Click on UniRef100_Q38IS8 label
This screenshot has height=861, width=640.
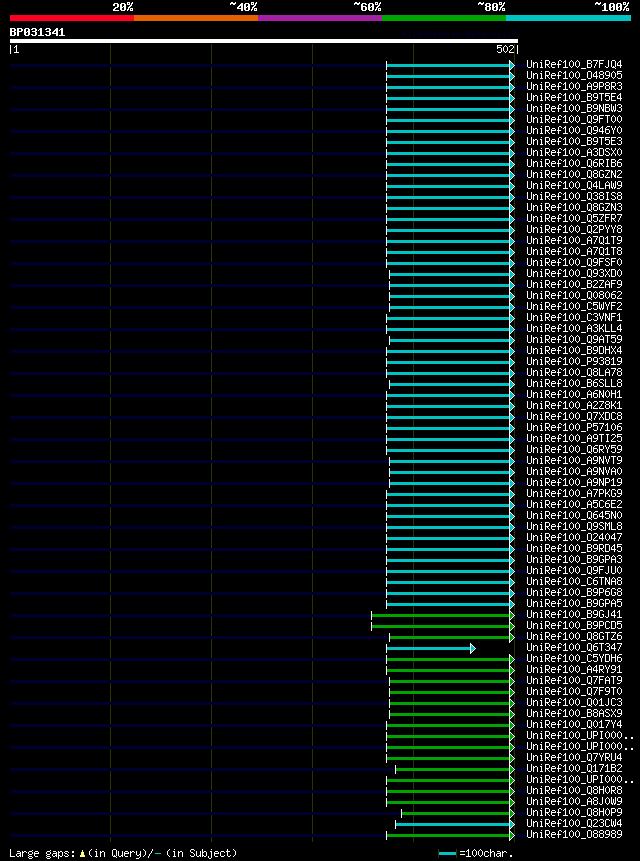pyautogui.click(x=574, y=197)
